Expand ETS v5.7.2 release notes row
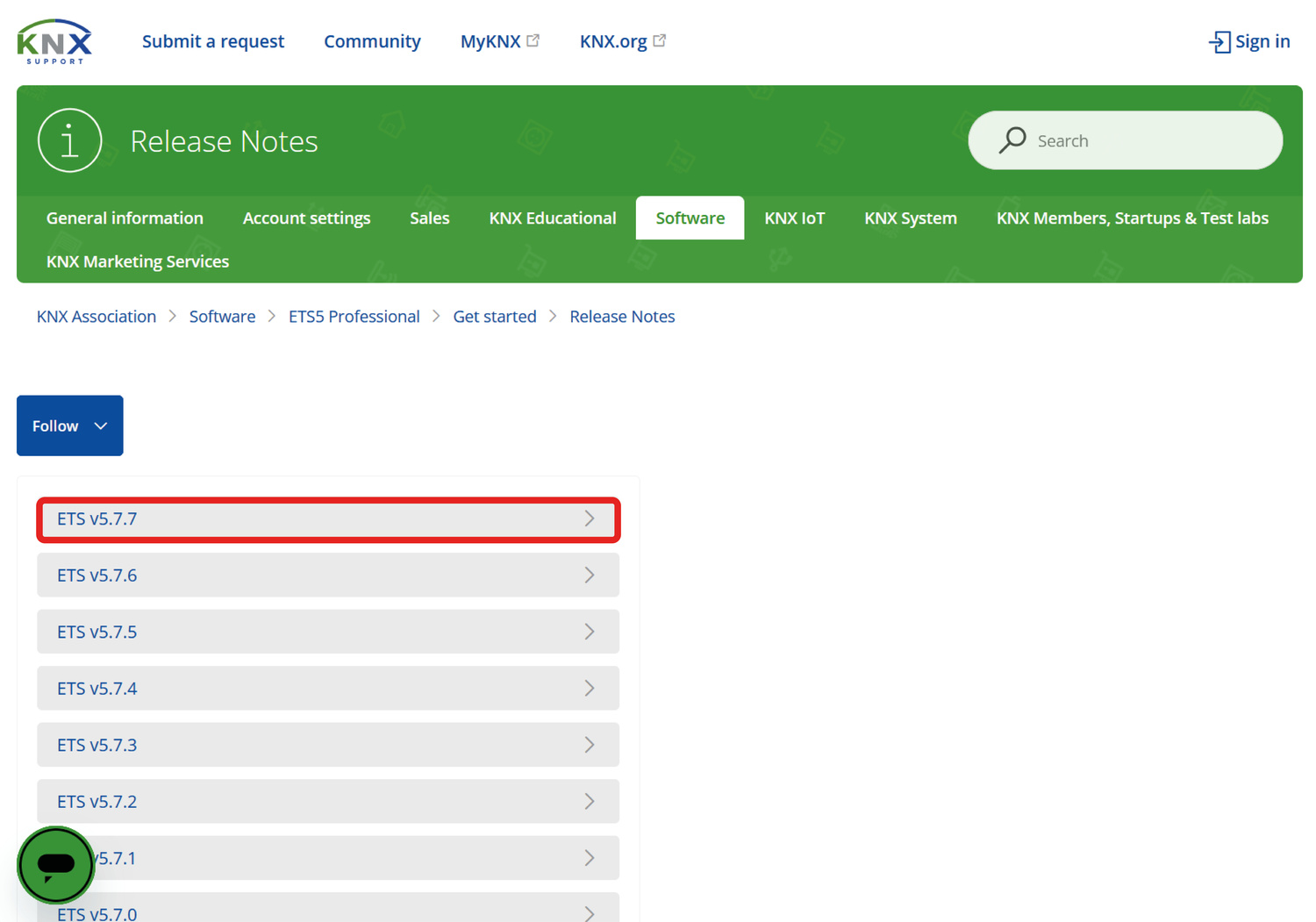 [x=328, y=802]
